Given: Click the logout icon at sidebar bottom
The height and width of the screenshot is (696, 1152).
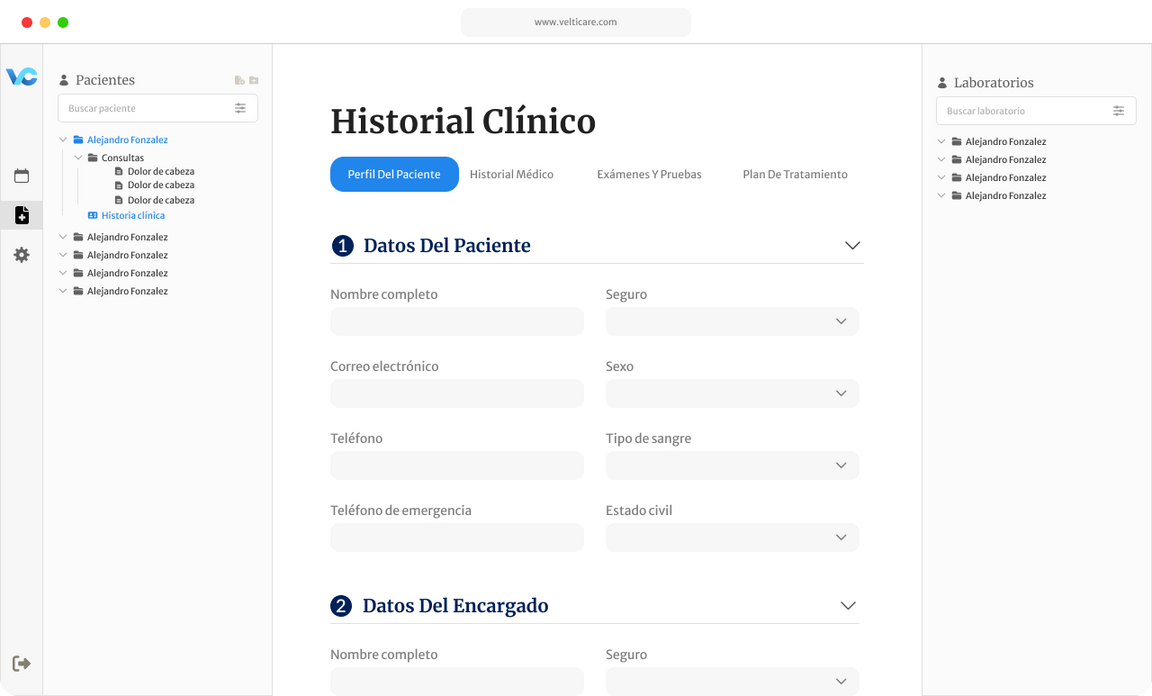Looking at the screenshot, I should pyautogui.click(x=21, y=663).
